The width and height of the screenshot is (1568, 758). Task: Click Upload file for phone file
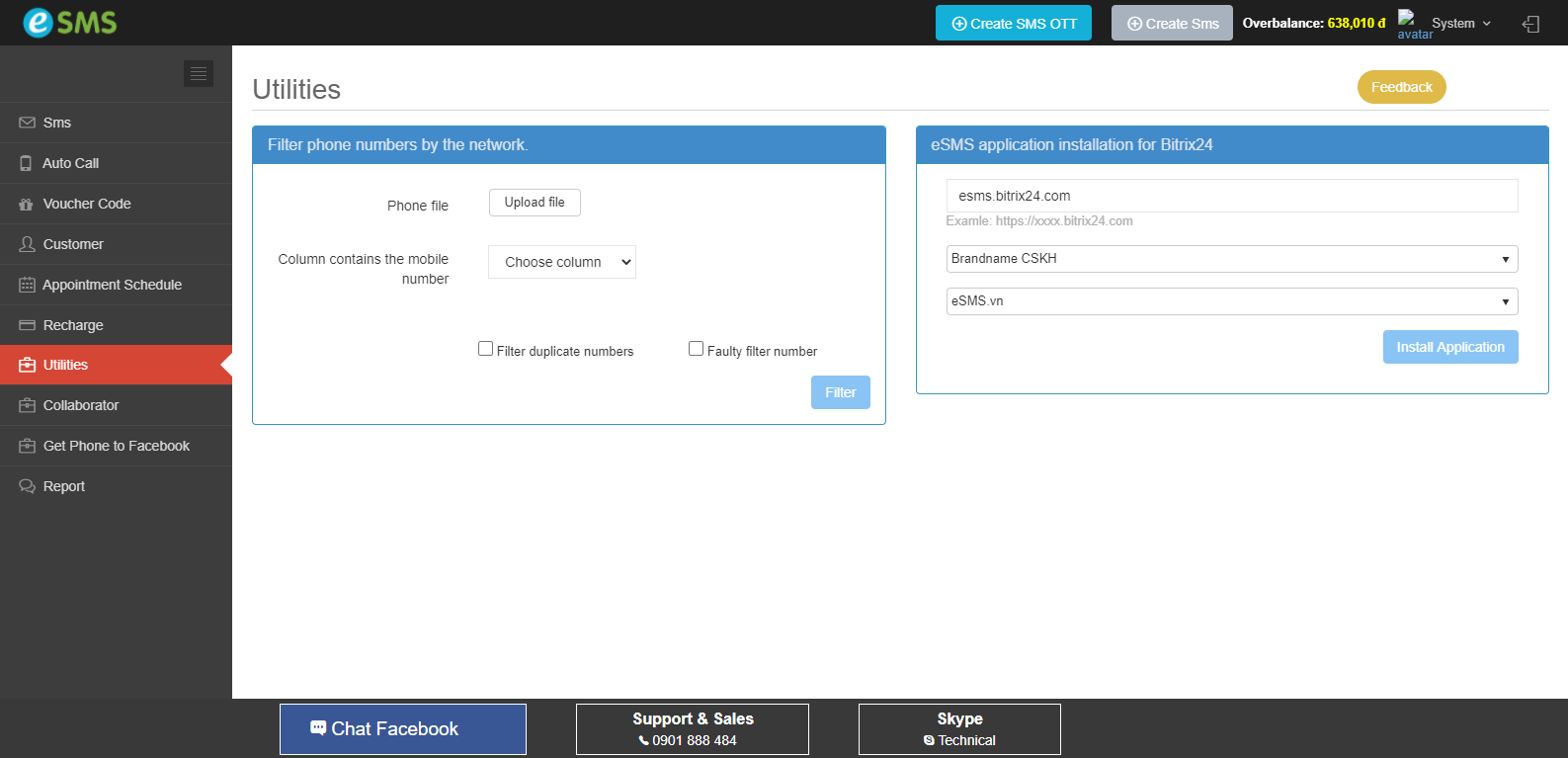(x=535, y=203)
